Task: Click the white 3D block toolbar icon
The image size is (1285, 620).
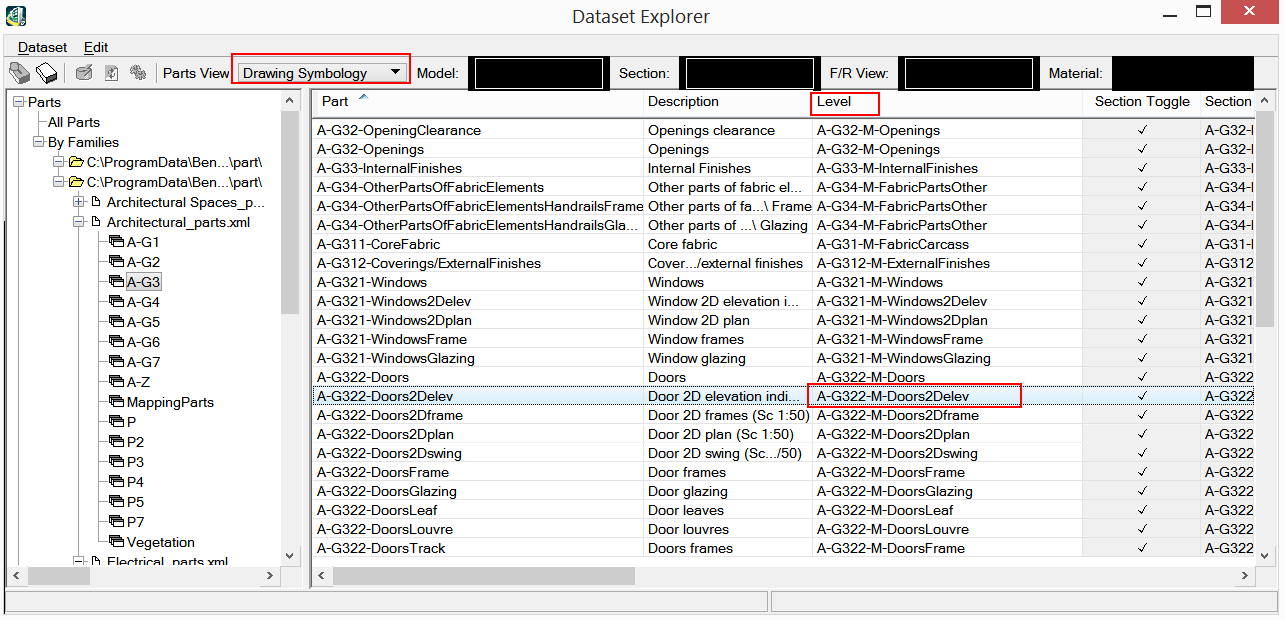Action: pyautogui.click(x=46, y=73)
